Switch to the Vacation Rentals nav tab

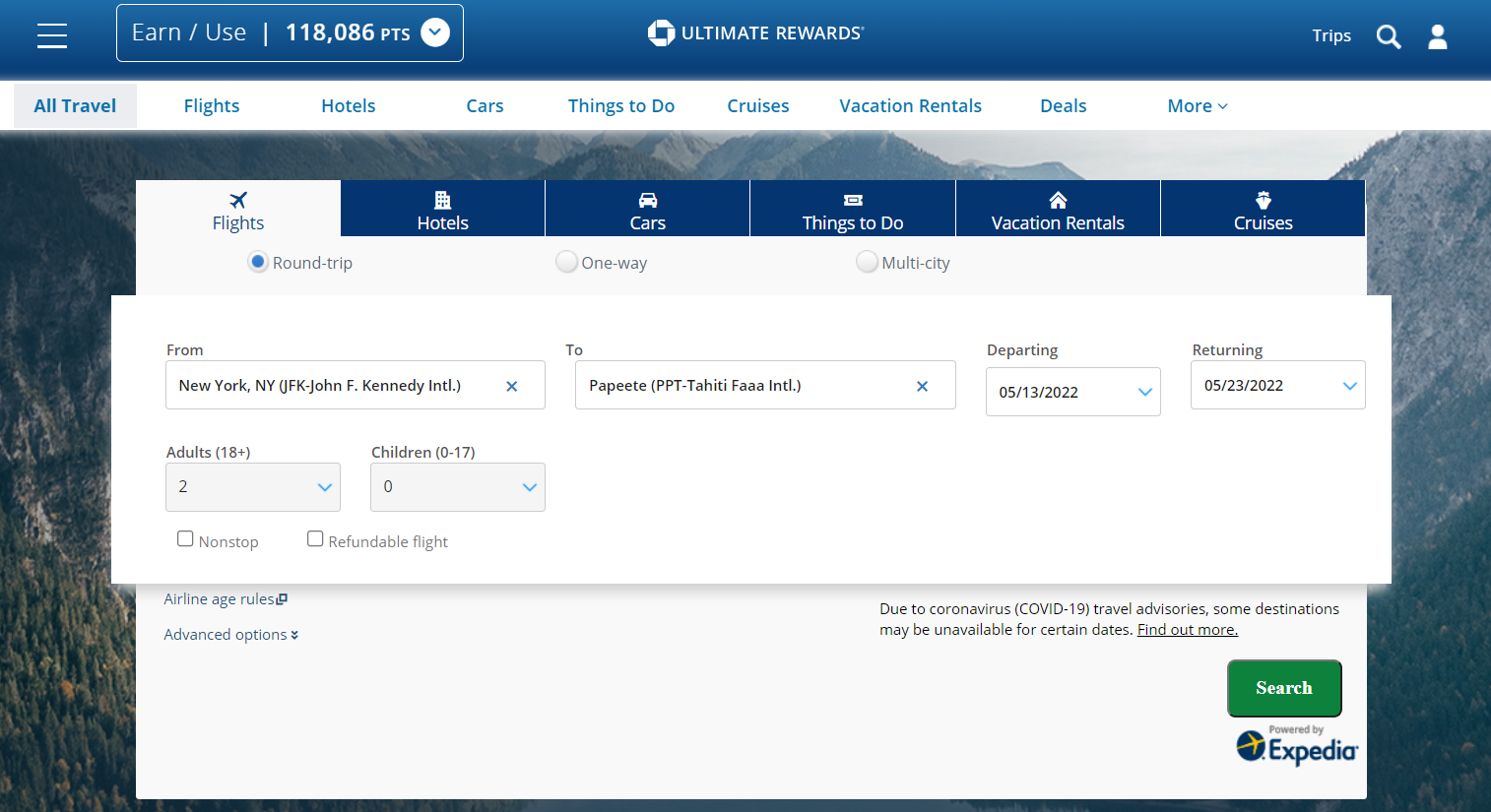[x=910, y=105]
